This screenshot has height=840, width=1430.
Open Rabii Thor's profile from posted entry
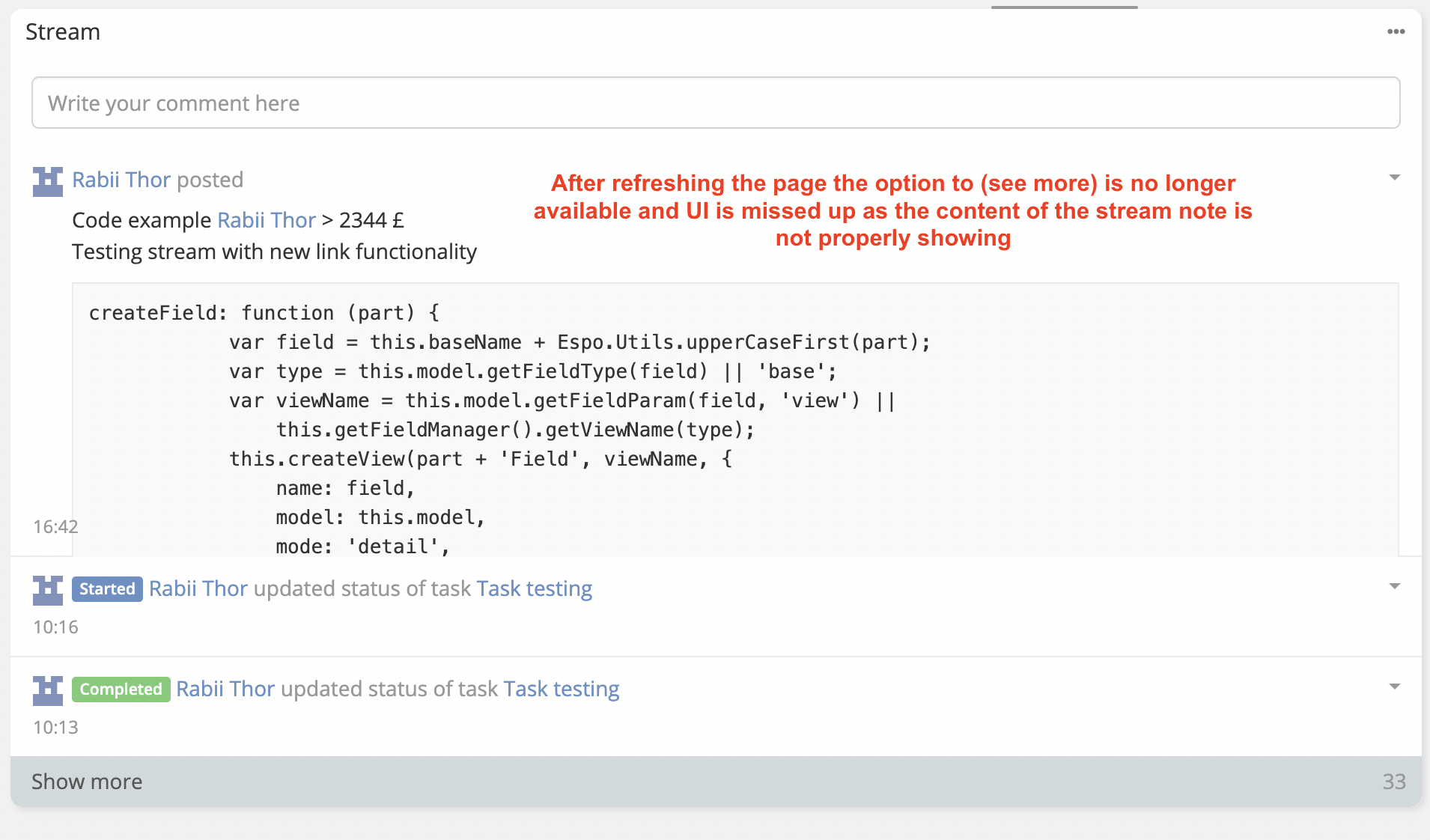(122, 180)
